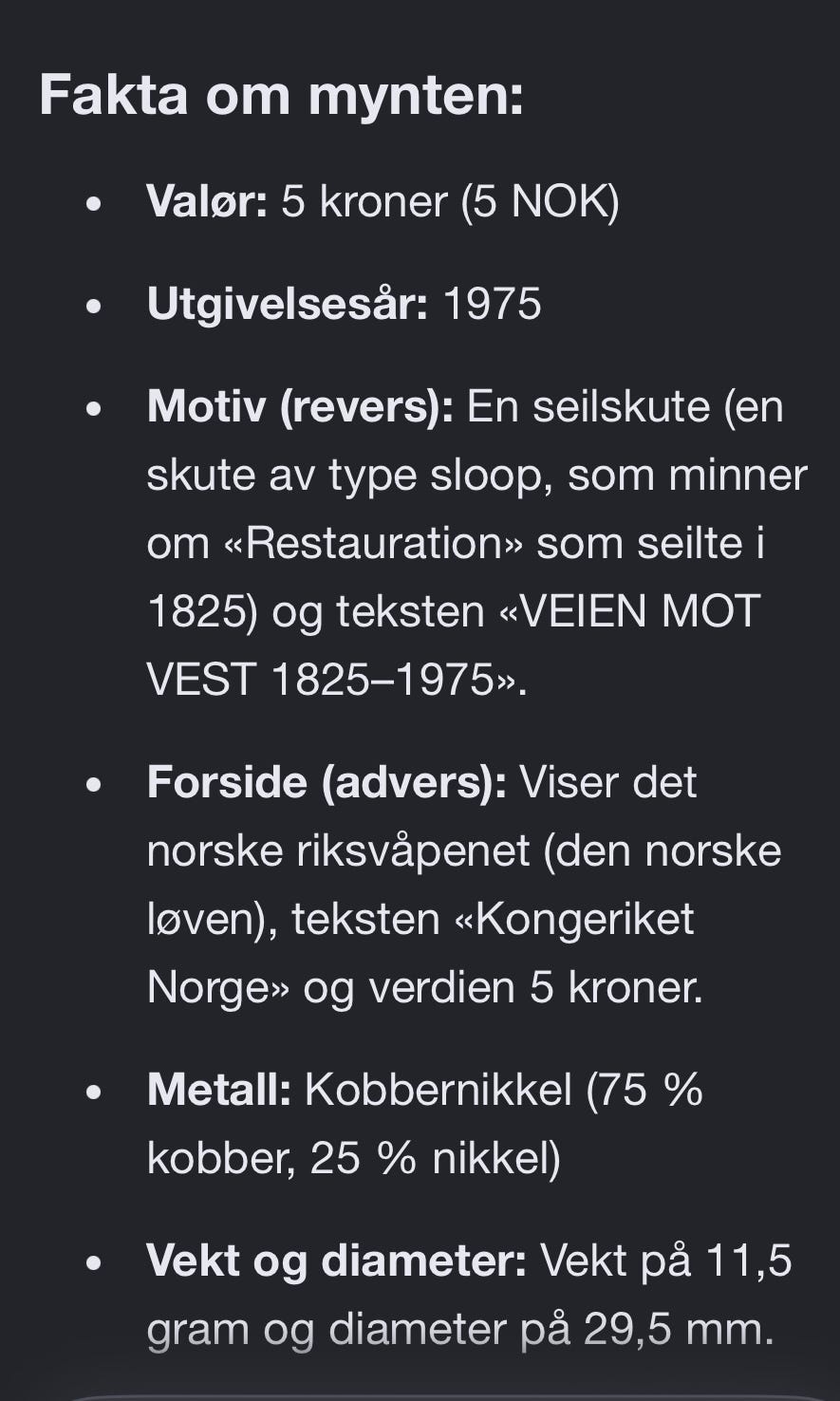The image size is (840, 1401).
Task: Select the bold "Vekt og diameter:" label
Action: point(336,1261)
